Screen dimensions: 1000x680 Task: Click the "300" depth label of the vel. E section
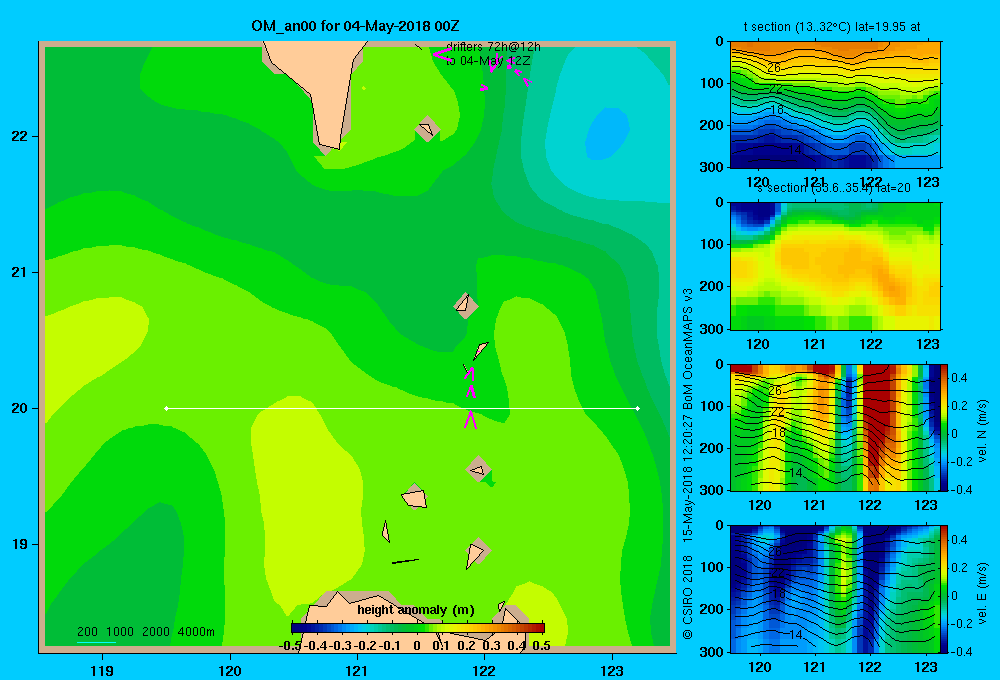(x=713, y=652)
